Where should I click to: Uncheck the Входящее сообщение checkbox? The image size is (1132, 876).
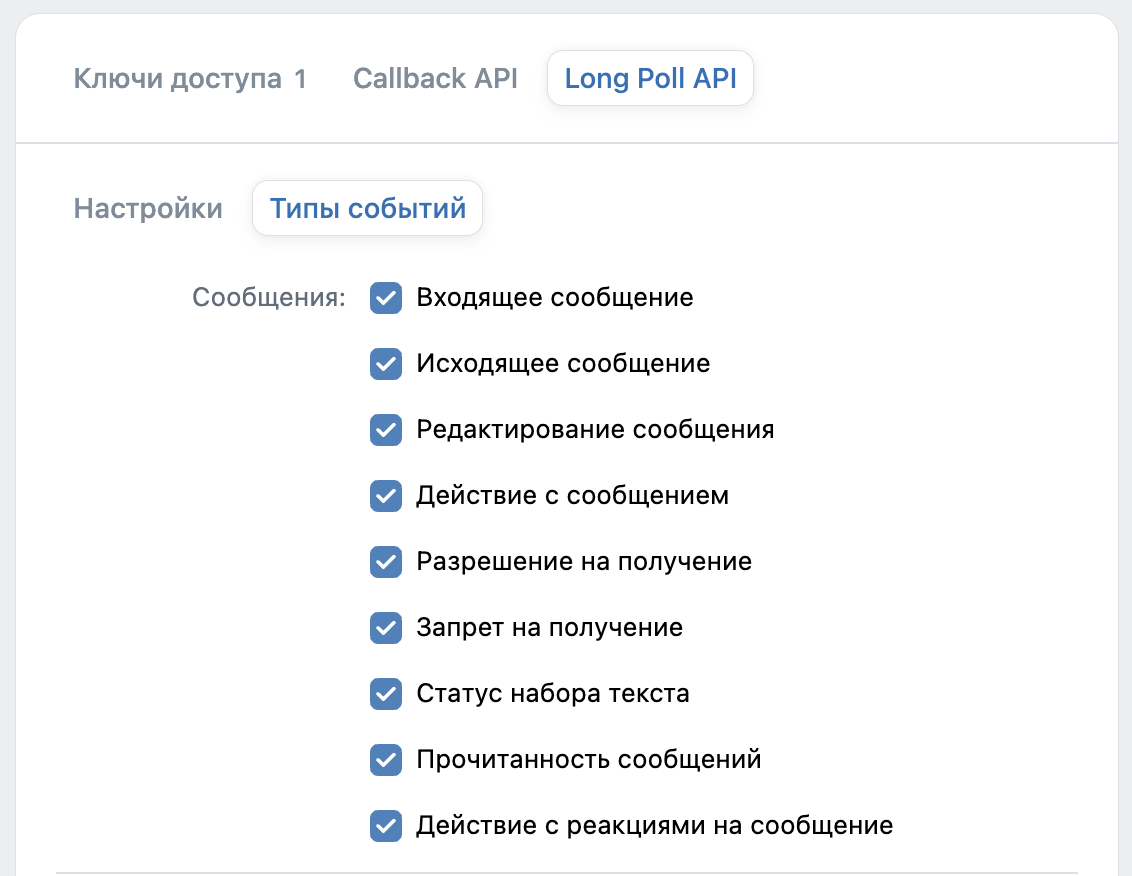tap(386, 298)
